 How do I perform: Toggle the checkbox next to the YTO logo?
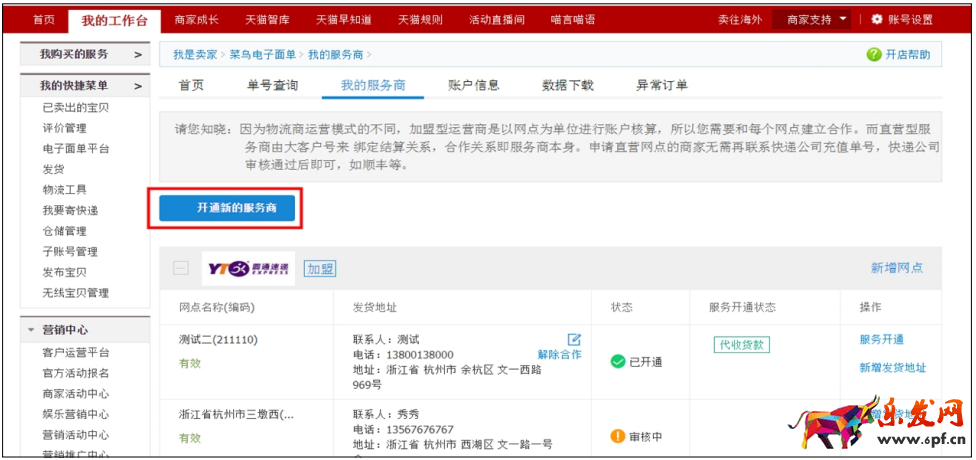tap(181, 268)
